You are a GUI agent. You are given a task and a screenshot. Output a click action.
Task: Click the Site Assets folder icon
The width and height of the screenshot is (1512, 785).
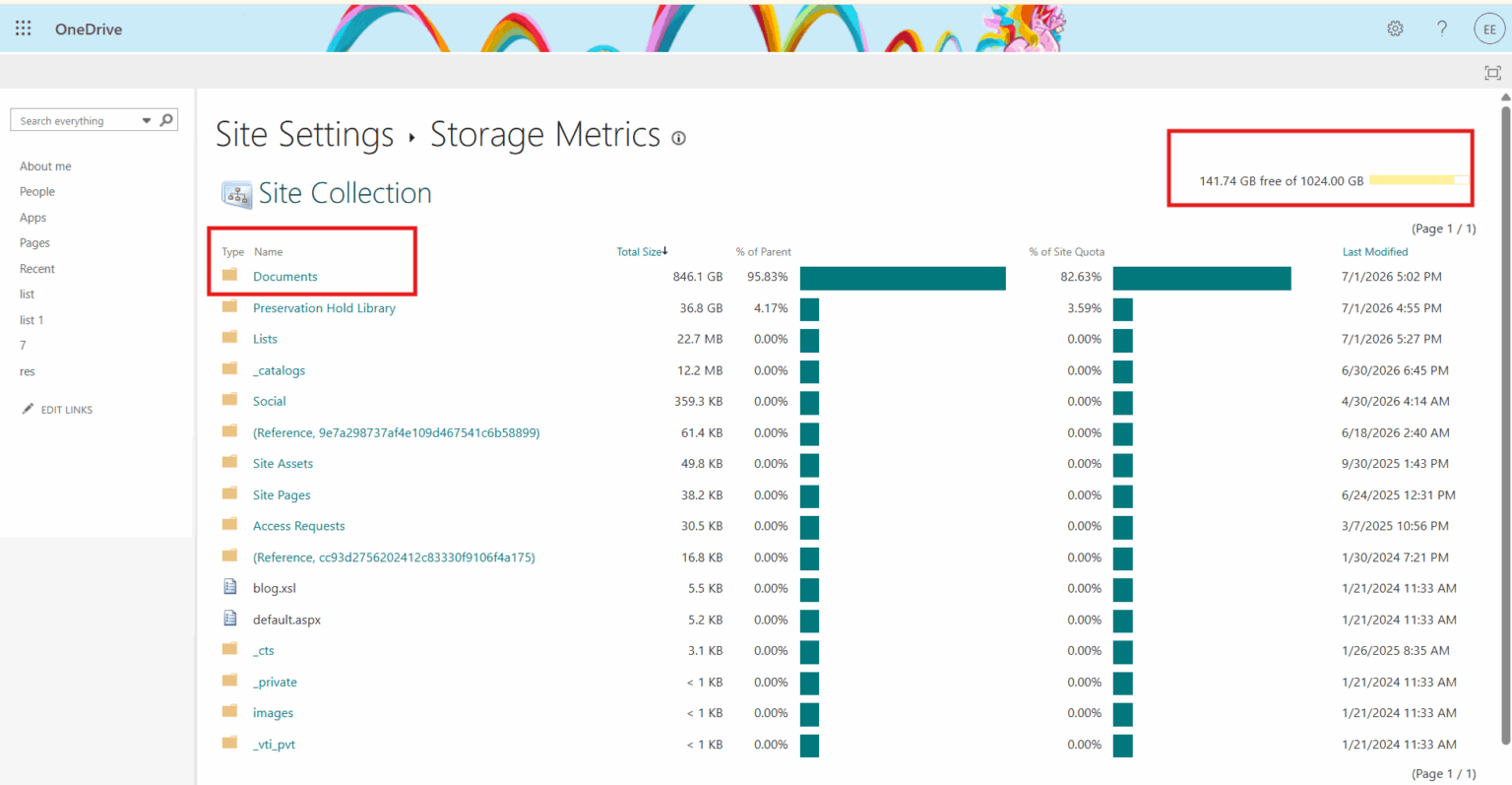tap(229, 462)
